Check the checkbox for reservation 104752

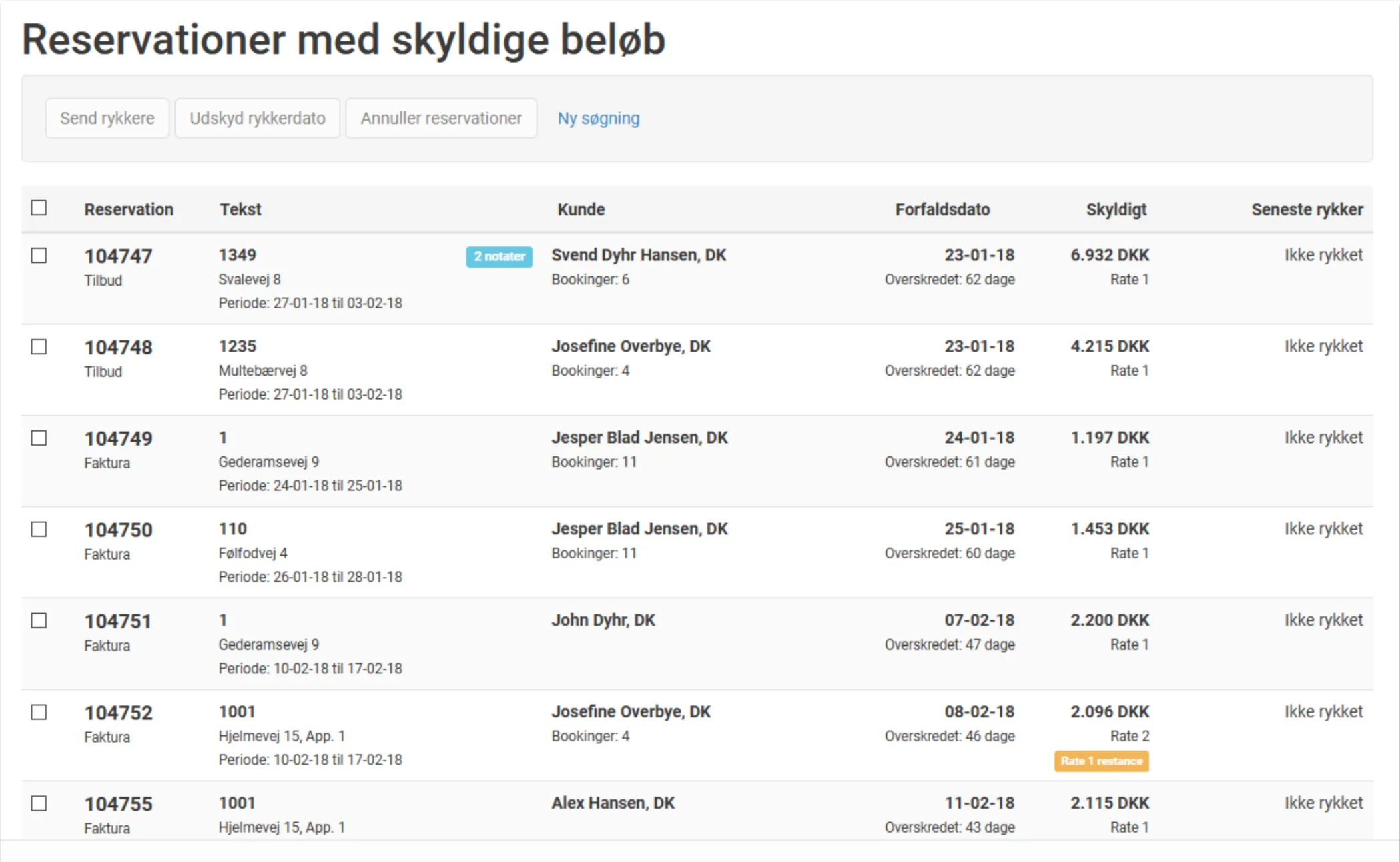pyautogui.click(x=39, y=711)
